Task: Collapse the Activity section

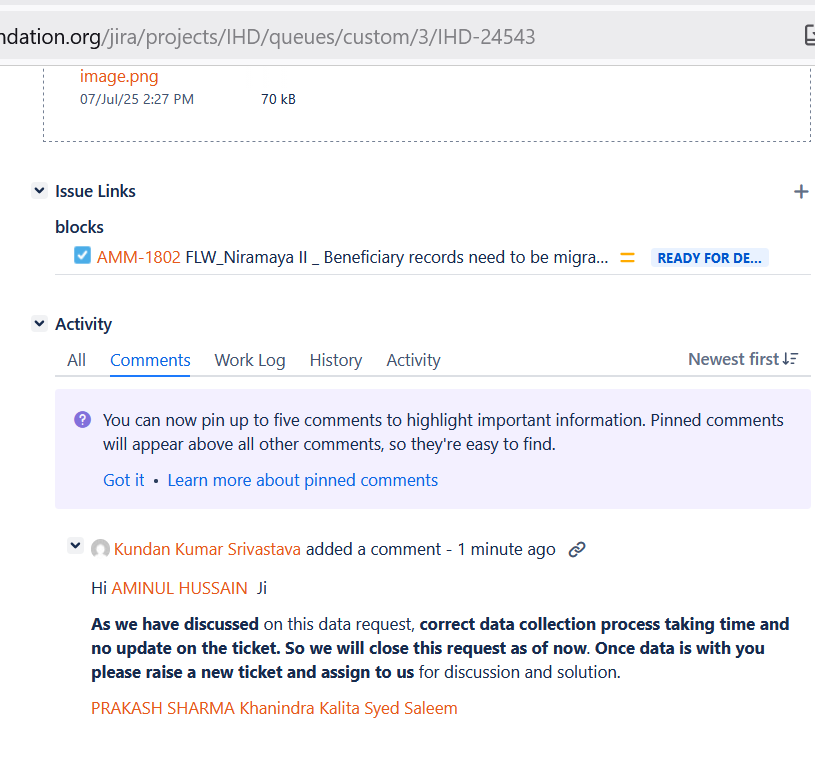Action: (x=39, y=324)
